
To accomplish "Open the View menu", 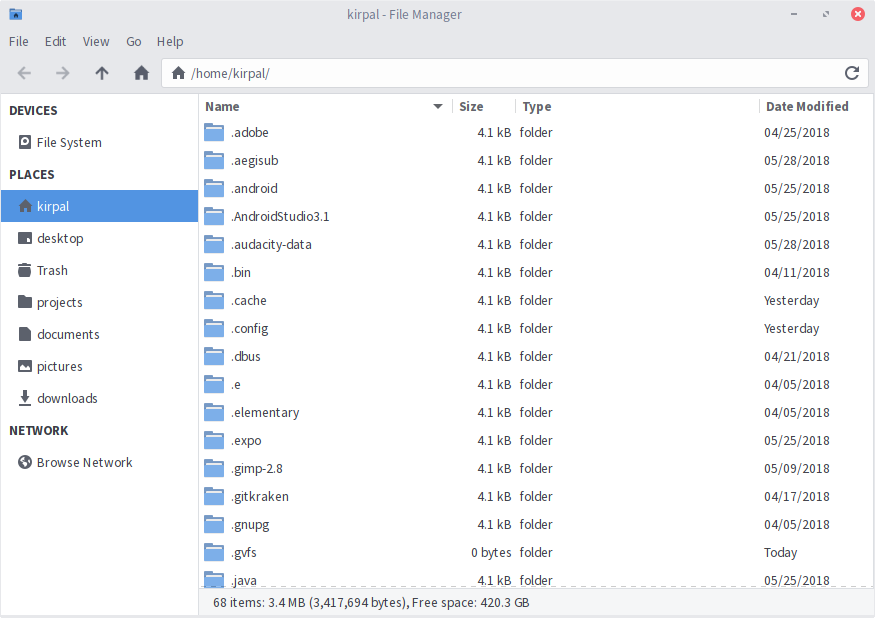I will coord(96,42).
